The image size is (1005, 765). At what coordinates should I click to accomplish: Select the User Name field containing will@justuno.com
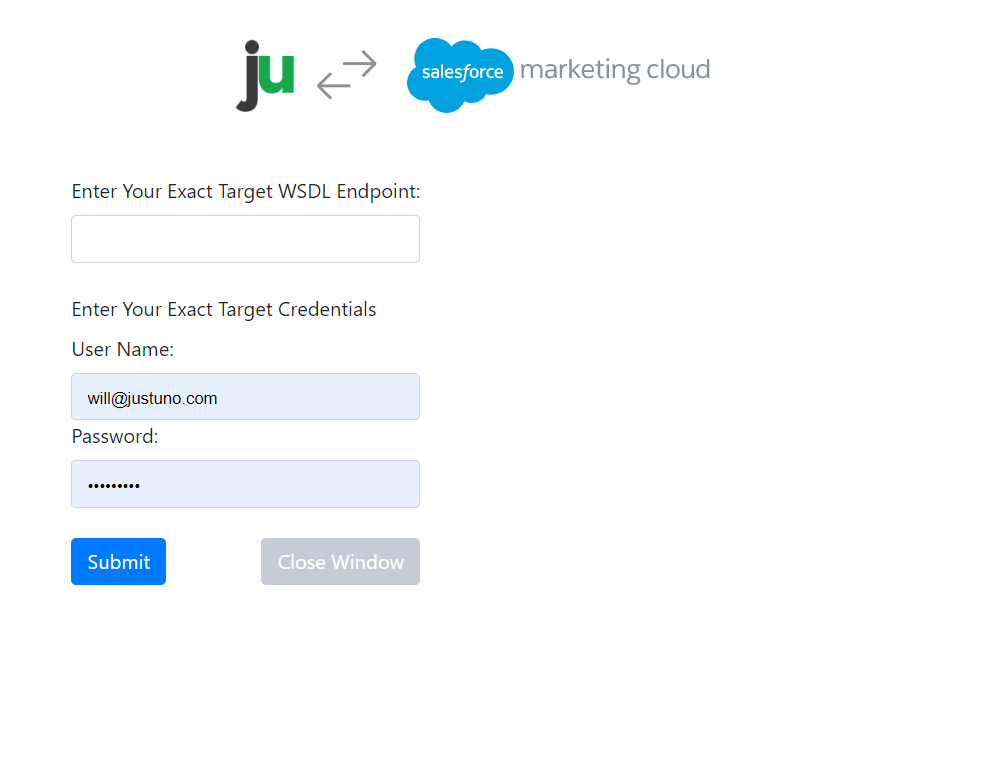click(245, 396)
